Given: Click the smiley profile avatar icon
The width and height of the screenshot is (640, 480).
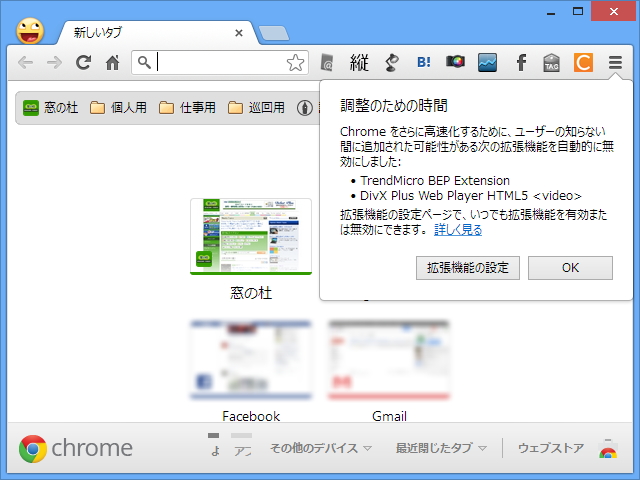Looking at the screenshot, I should click(30, 31).
